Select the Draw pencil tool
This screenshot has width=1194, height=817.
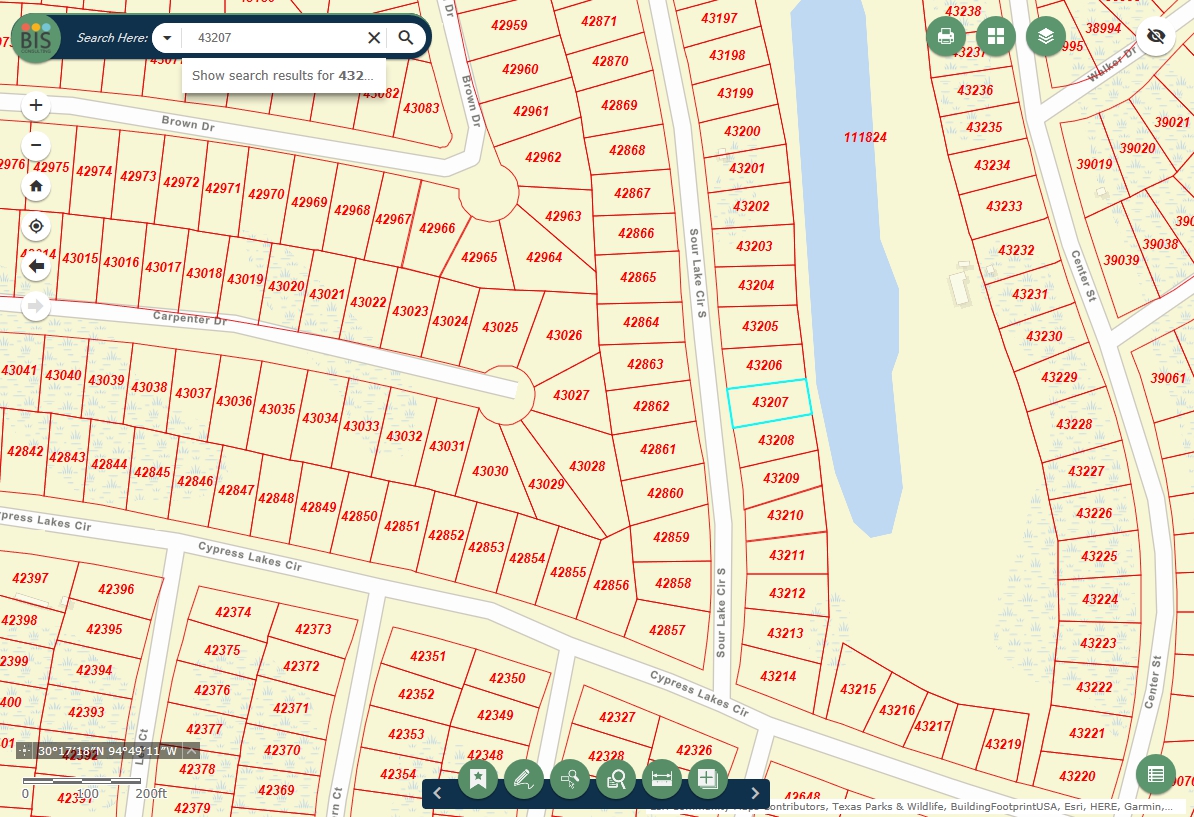tap(524, 778)
